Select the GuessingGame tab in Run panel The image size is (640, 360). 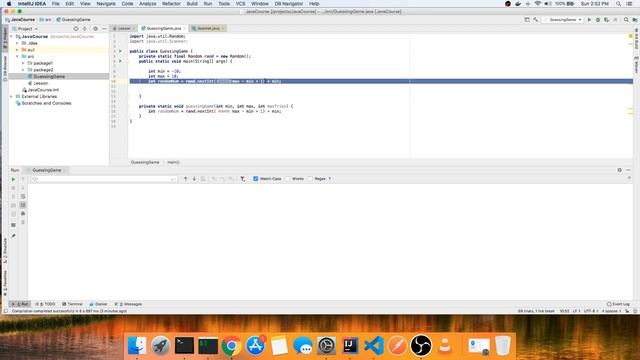click(47, 170)
